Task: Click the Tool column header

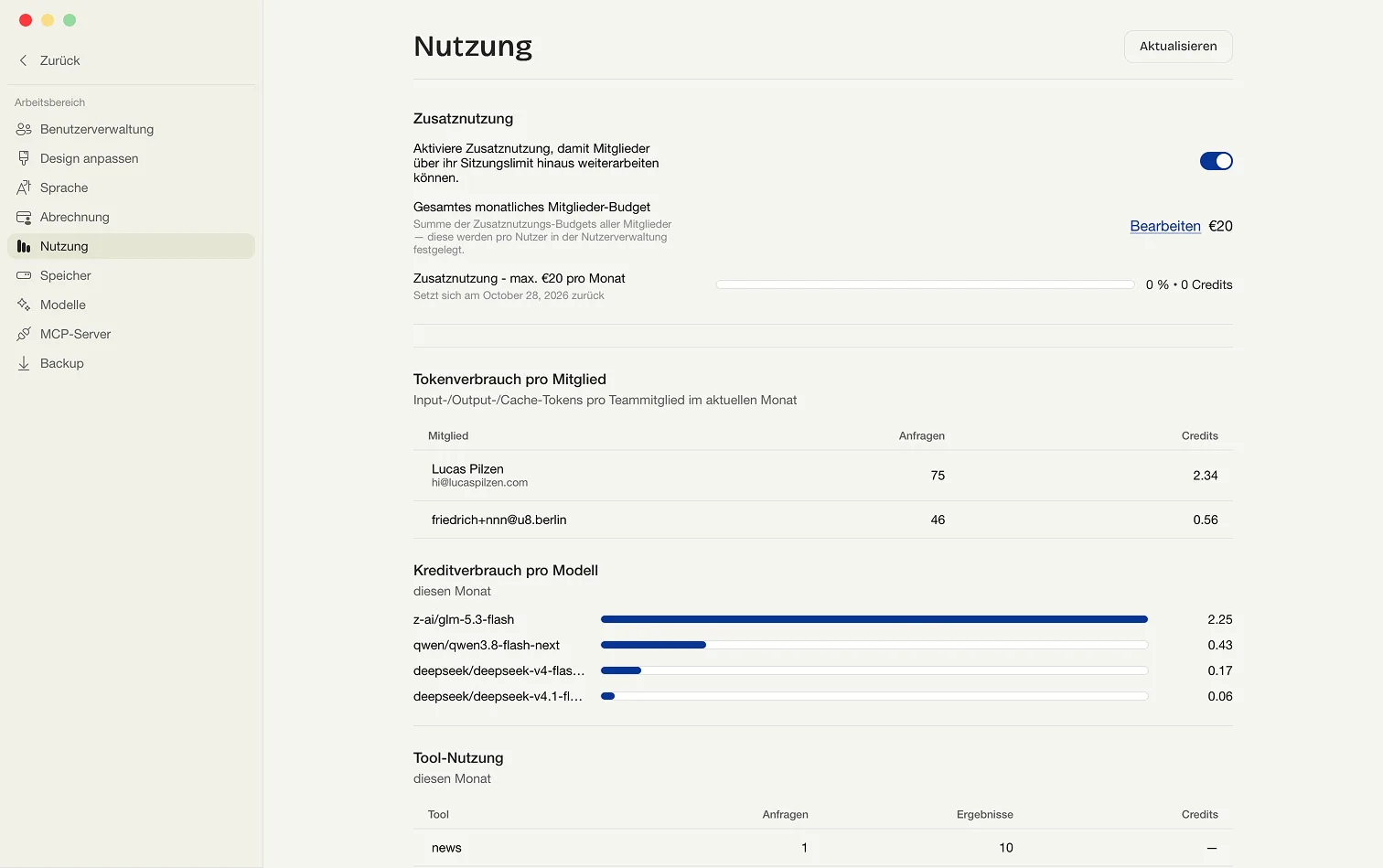Action: (438, 814)
